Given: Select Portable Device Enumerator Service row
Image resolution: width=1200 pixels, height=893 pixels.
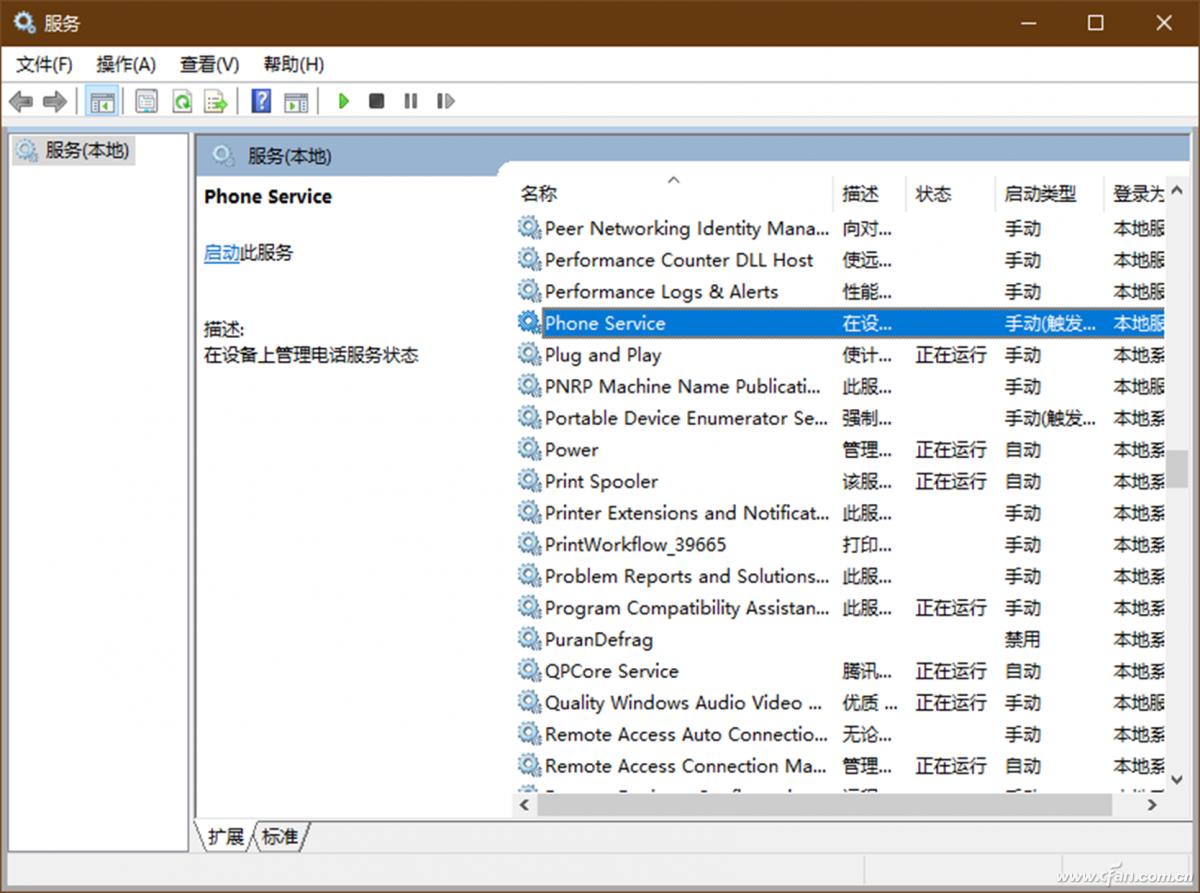Looking at the screenshot, I should 840,418.
